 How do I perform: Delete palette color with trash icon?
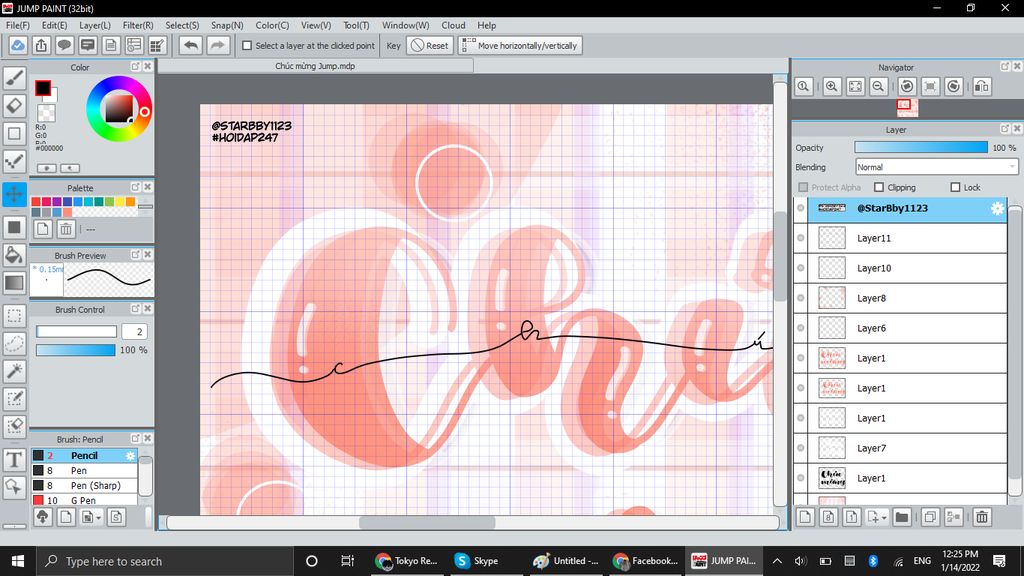(65, 229)
